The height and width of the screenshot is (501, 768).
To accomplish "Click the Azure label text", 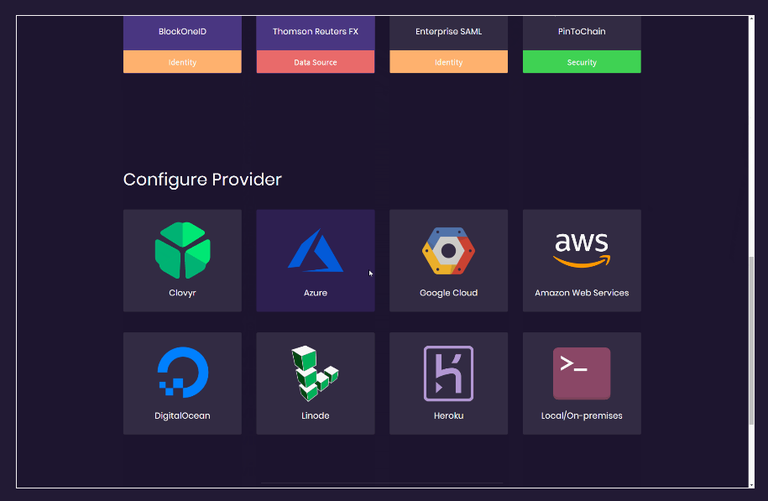I will (315, 293).
